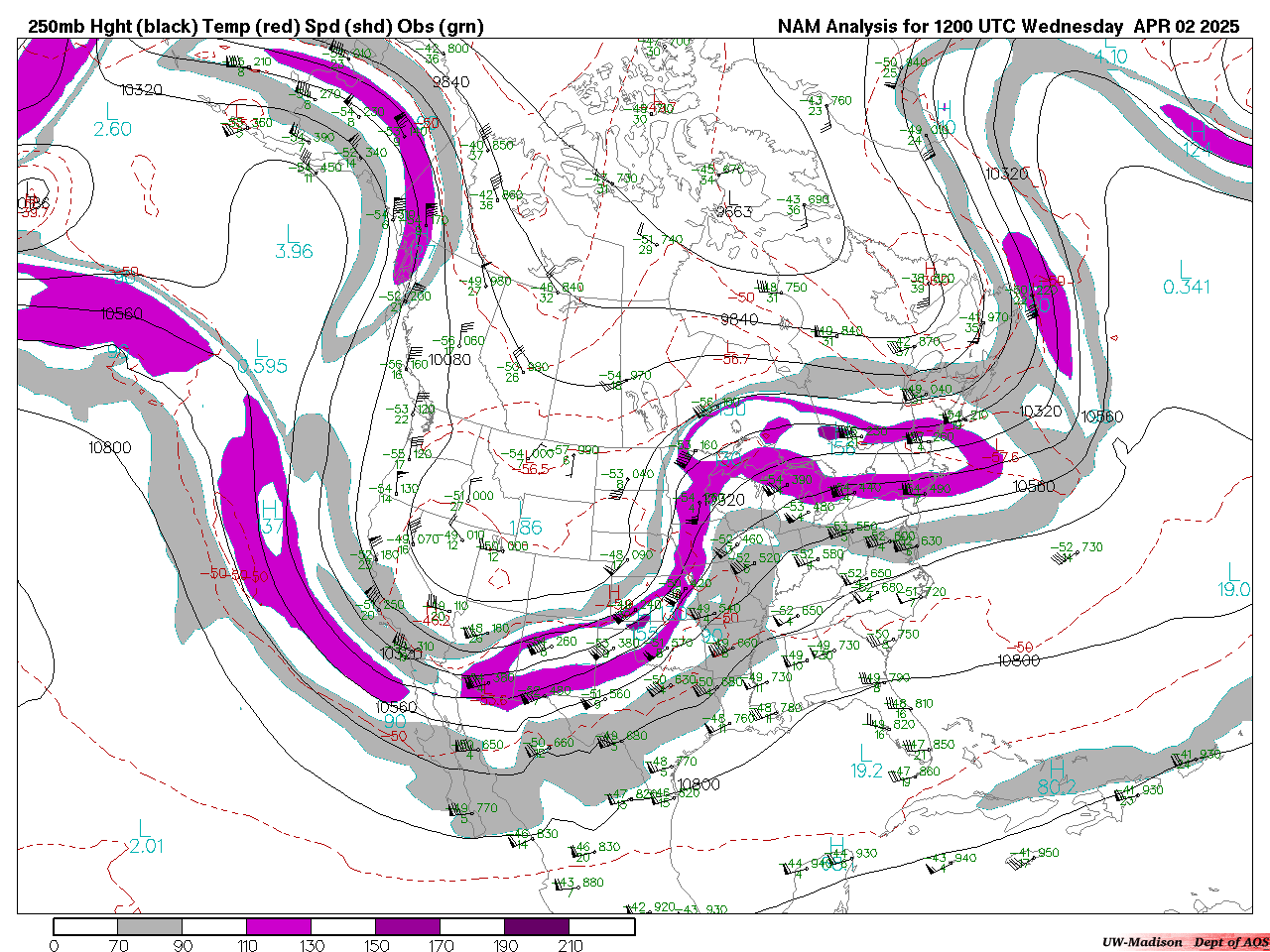The height and width of the screenshot is (952, 1270).
Task: Click the NAM Analysis date heading
Action: [1008, 27]
